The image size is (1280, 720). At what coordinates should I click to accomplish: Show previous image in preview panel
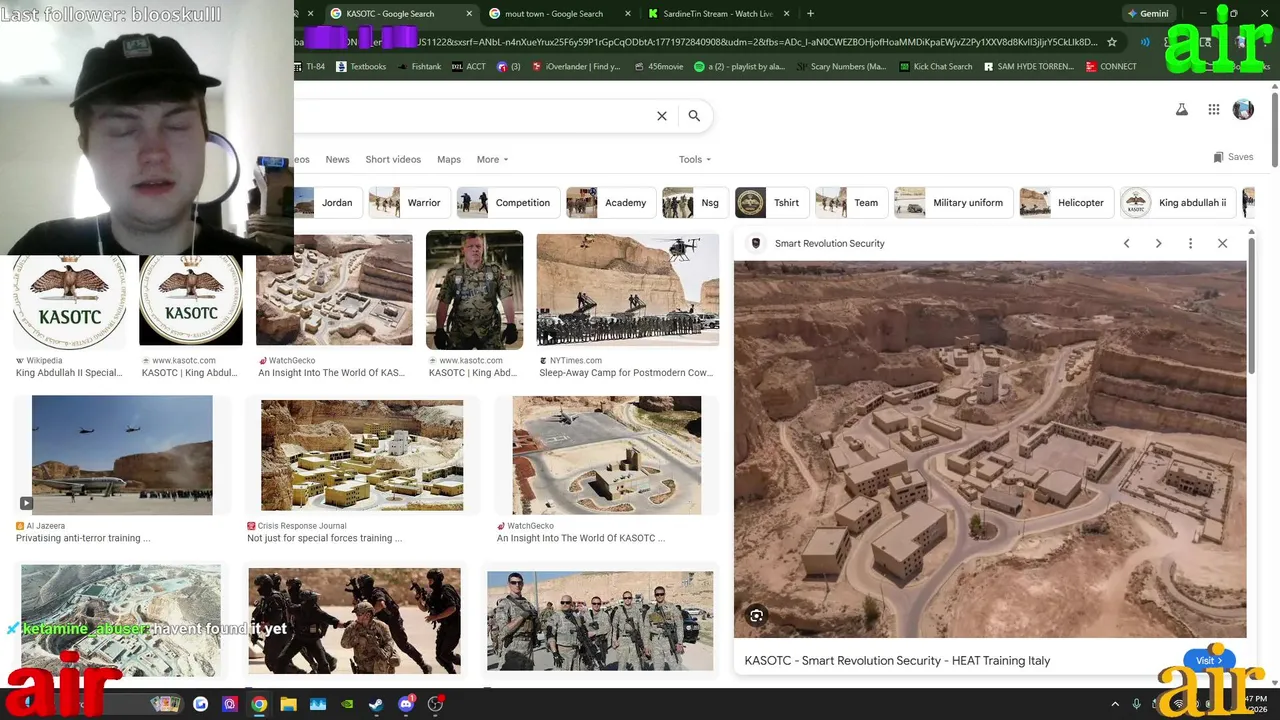pyautogui.click(x=1126, y=243)
